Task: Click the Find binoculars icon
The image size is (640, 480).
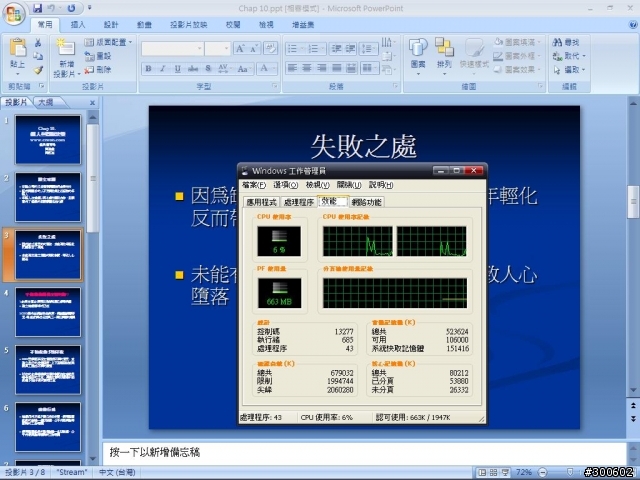Action: click(x=557, y=42)
